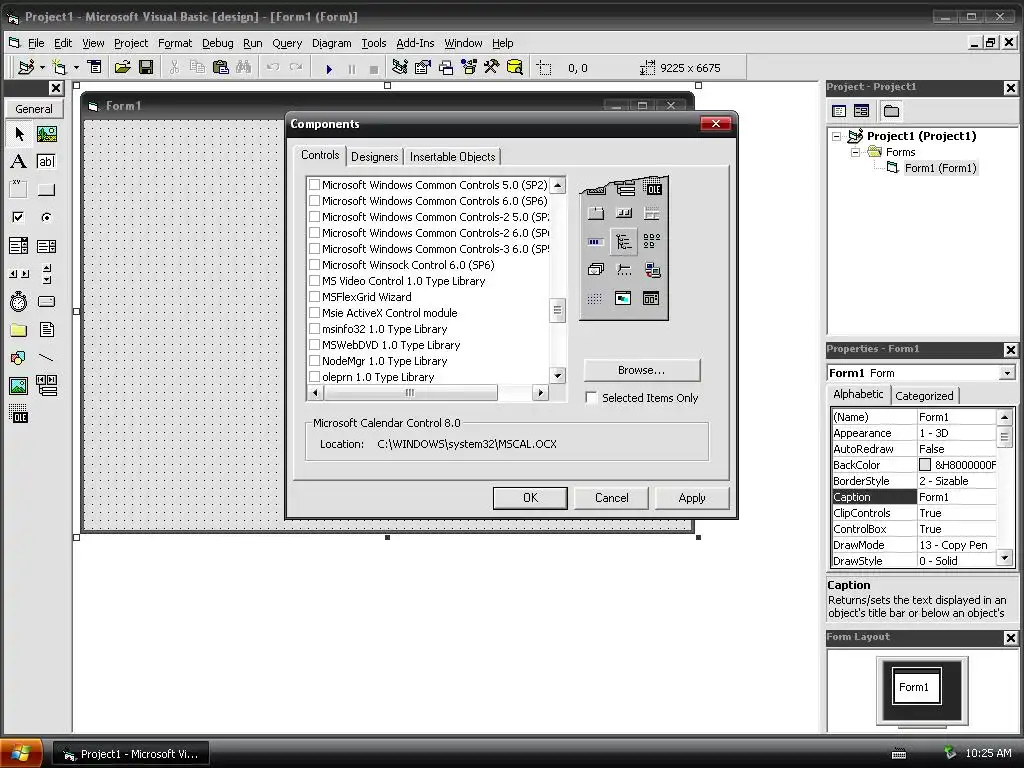Select the DriveListBox tool in toolbox
1024x768 pixels.
[x=46, y=302]
